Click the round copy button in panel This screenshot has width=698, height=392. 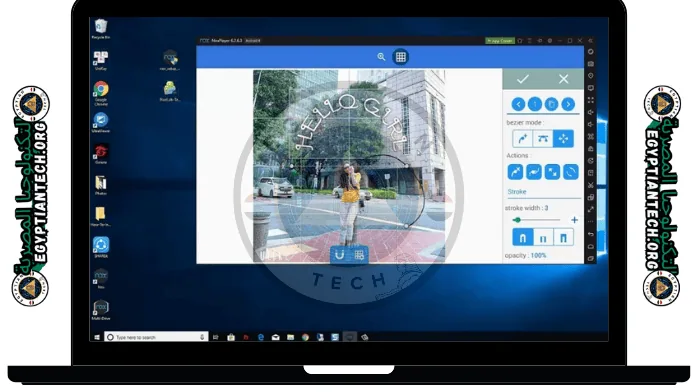552,104
